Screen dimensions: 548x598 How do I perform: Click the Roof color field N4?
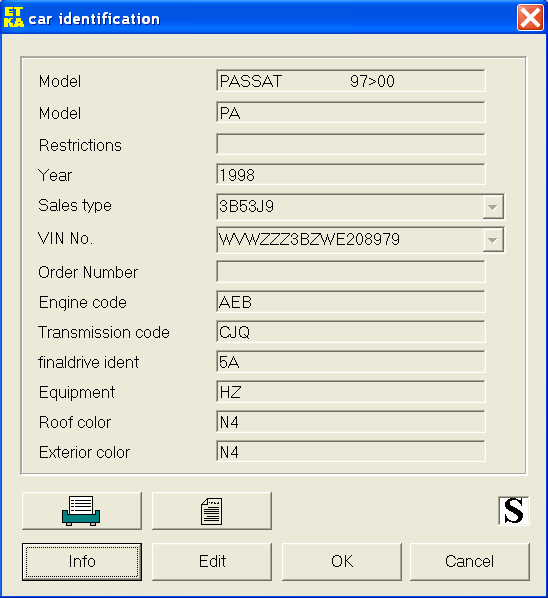(x=351, y=422)
